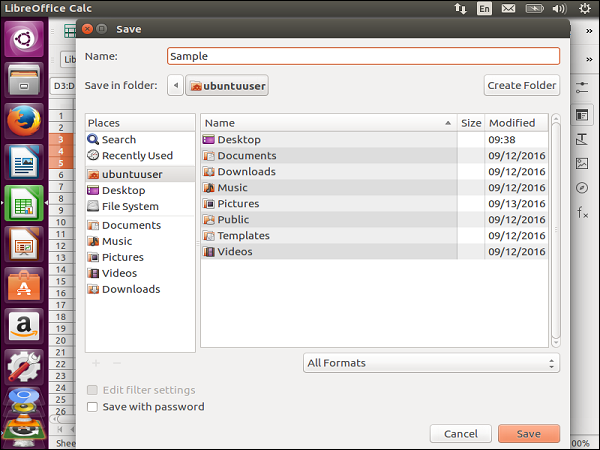Launch LibreOffice Writer from the dock
The image size is (600, 450).
pyautogui.click(x=23, y=162)
